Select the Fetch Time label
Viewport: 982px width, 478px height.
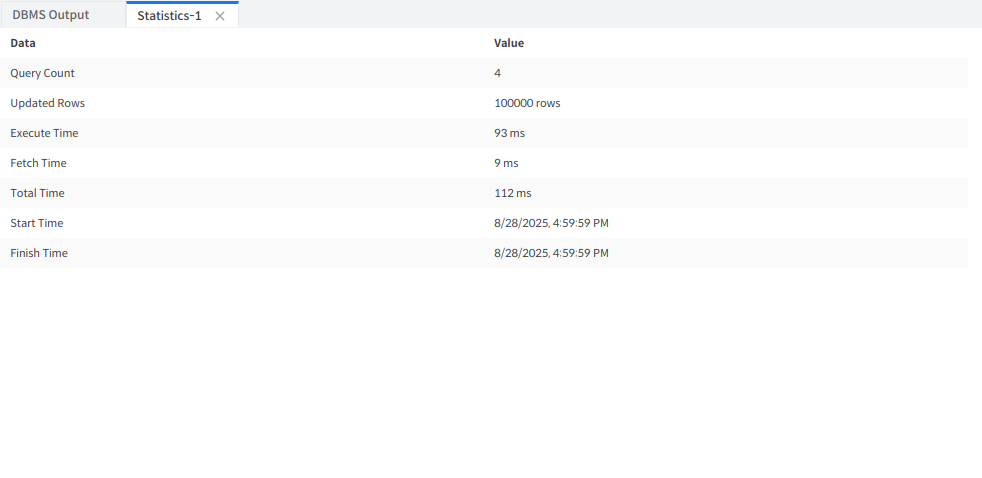(38, 163)
